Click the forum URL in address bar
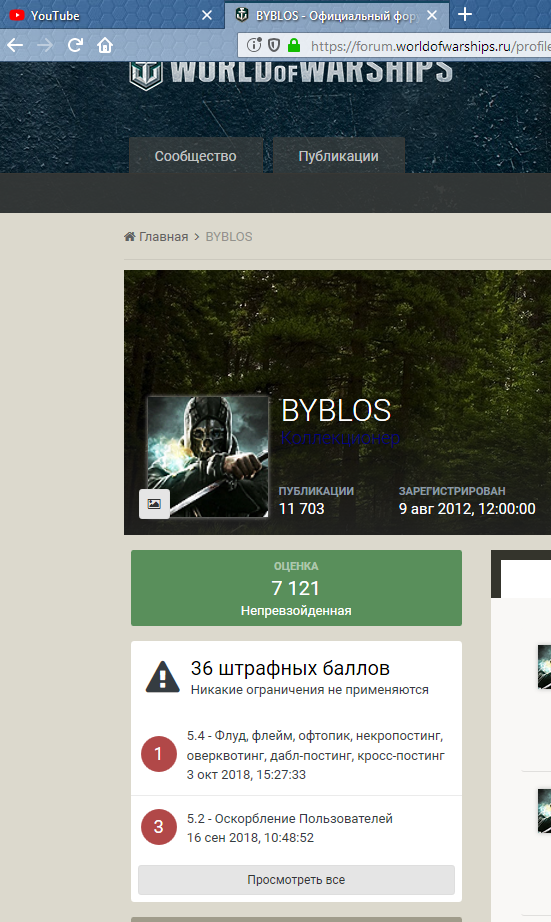This screenshot has width=551, height=922. [x=430, y=46]
